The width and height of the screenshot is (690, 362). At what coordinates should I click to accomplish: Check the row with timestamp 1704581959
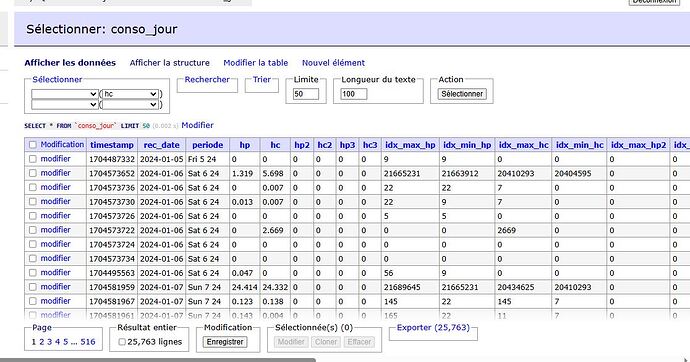point(33,287)
